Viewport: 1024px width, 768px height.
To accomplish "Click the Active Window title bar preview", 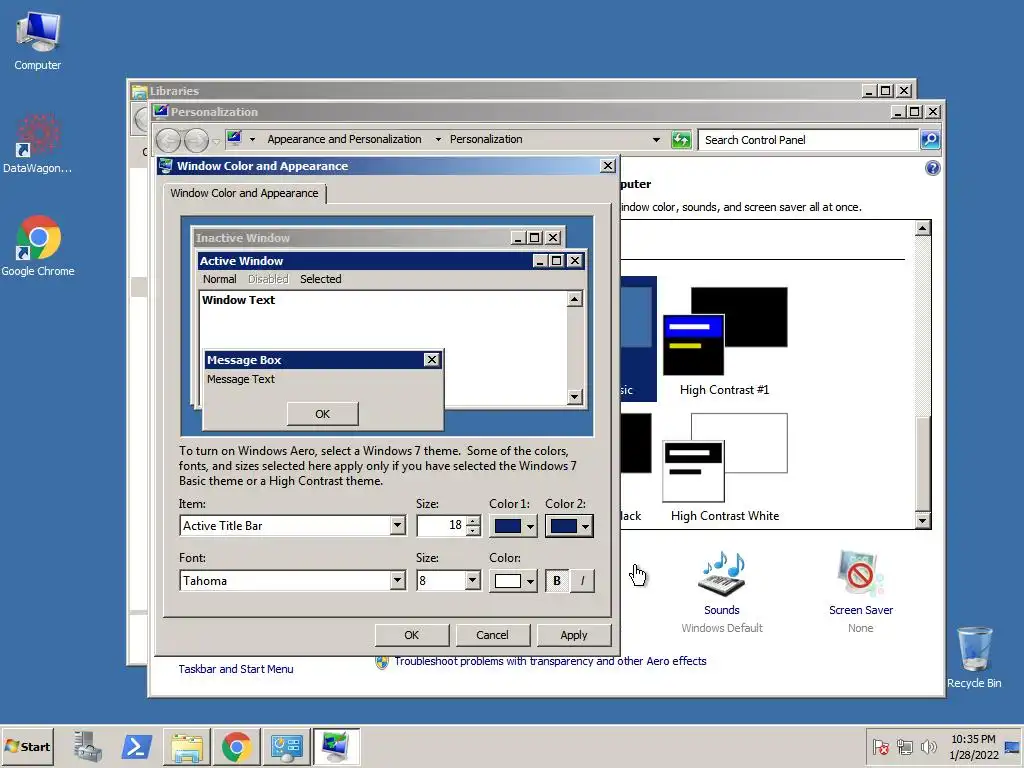I will pyautogui.click(x=364, y=261).
